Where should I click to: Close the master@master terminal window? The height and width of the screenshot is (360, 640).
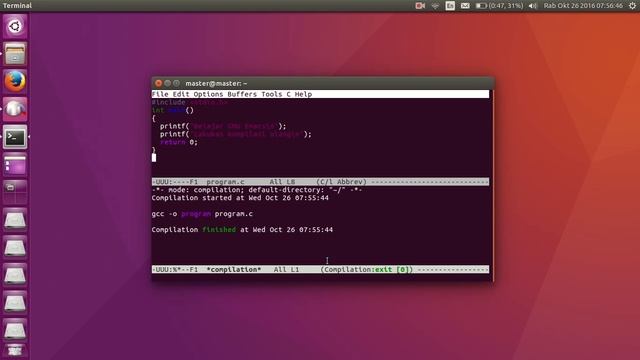[x=158, y=83]
